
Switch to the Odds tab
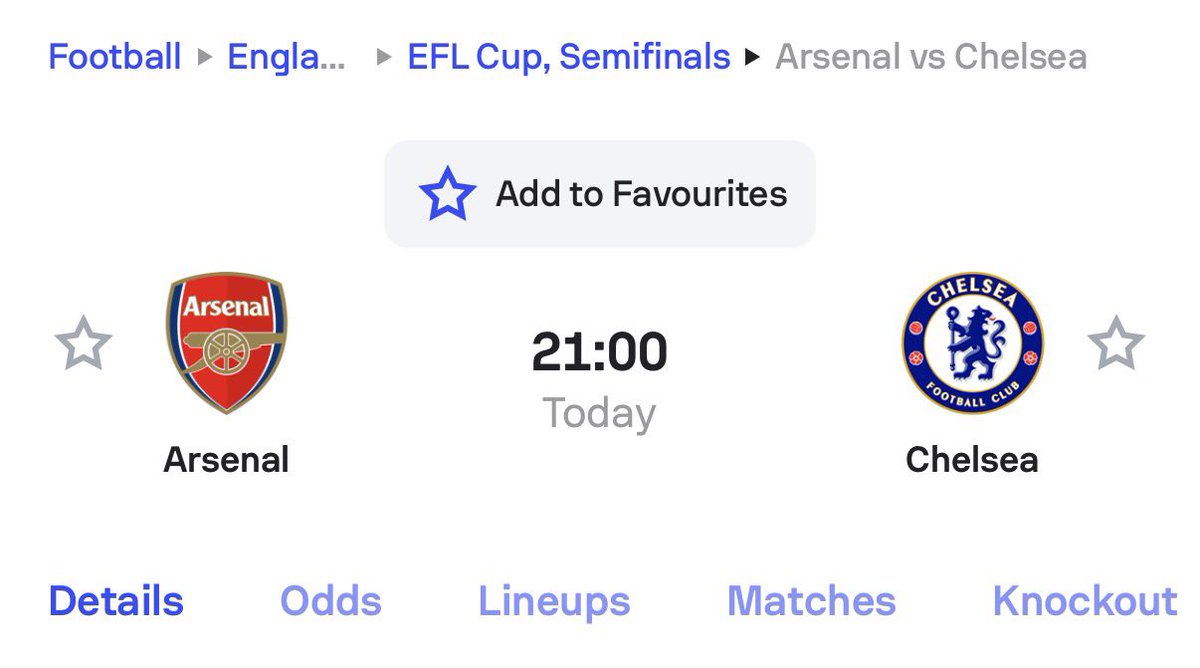331,601
